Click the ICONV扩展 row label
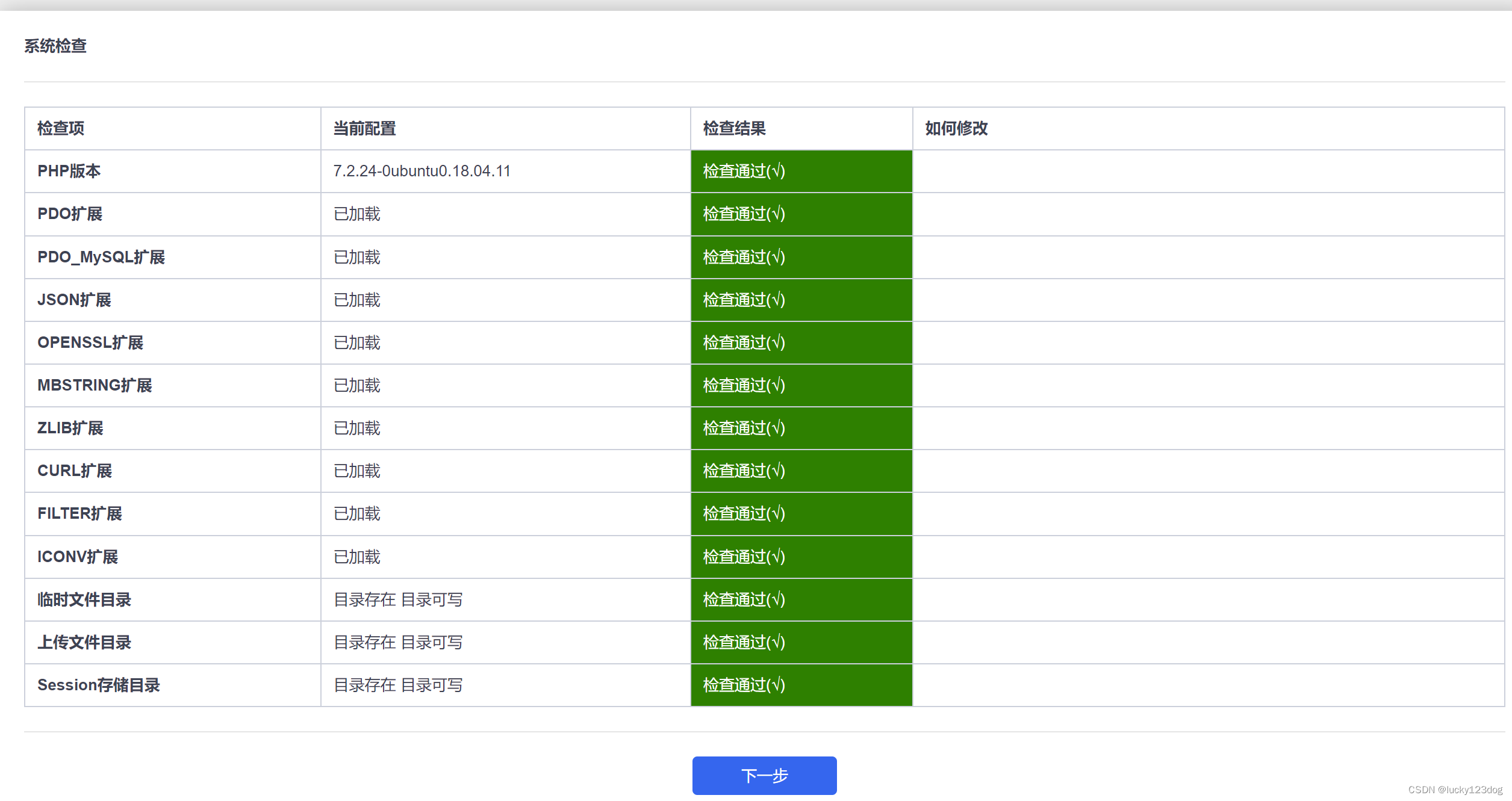1512x801 pixels. pyautogui.click(x=78, y=557)
